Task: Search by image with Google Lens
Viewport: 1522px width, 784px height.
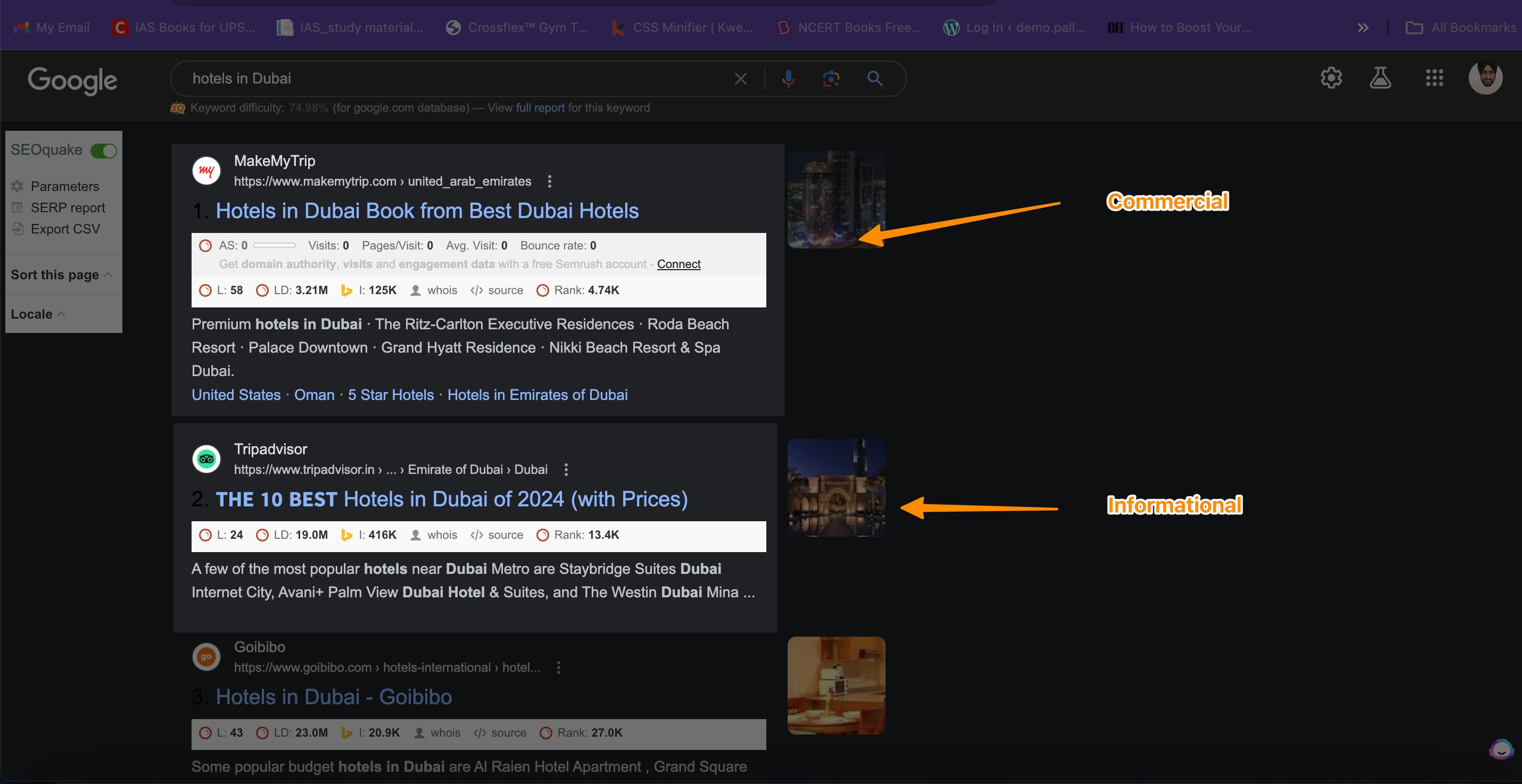Action: [831, 79]
